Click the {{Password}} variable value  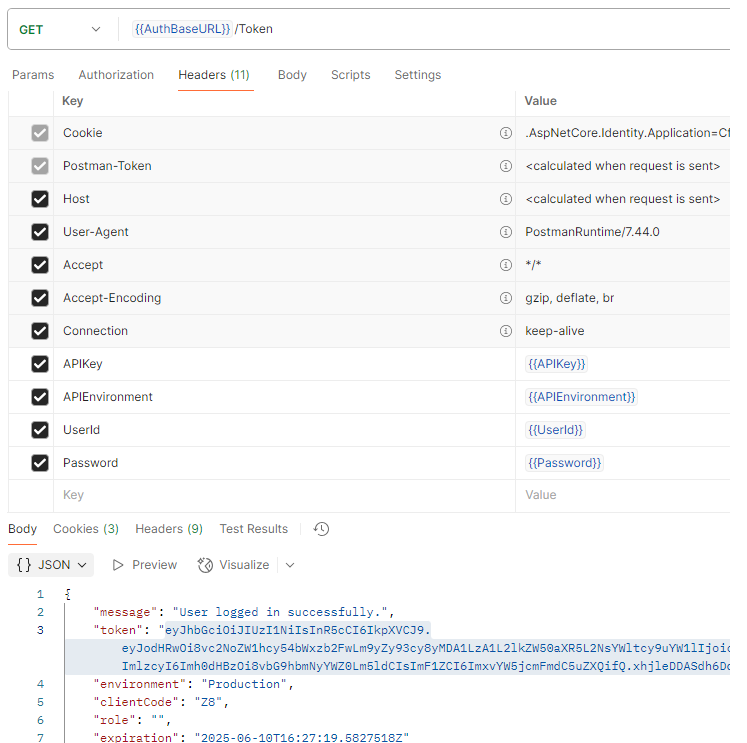click(x=565, y=463)
